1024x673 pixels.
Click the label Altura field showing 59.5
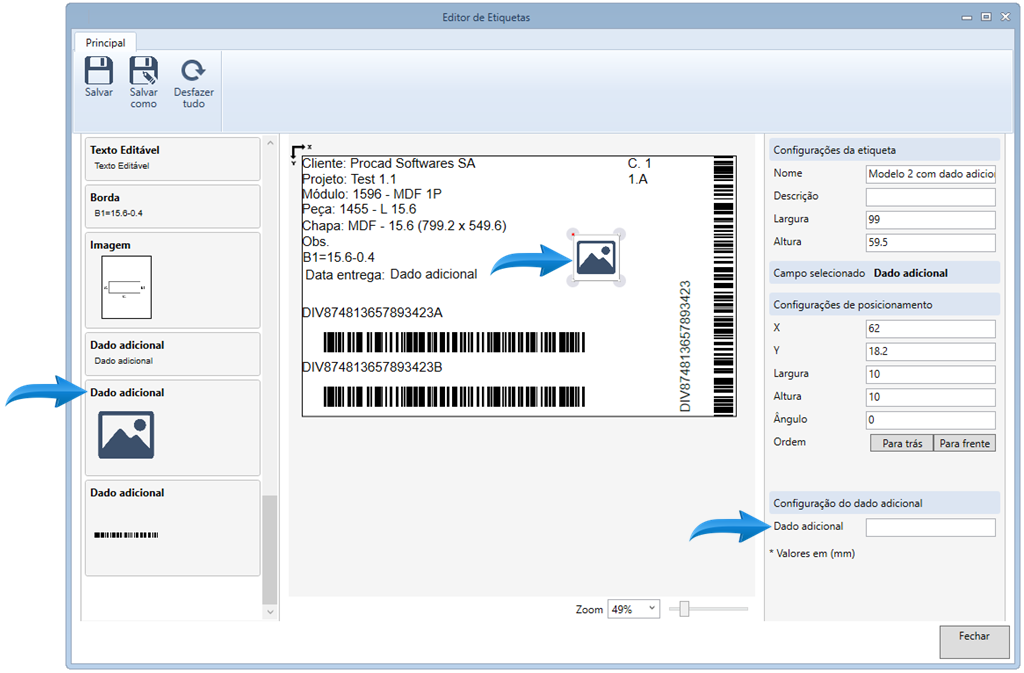point(931,242)
